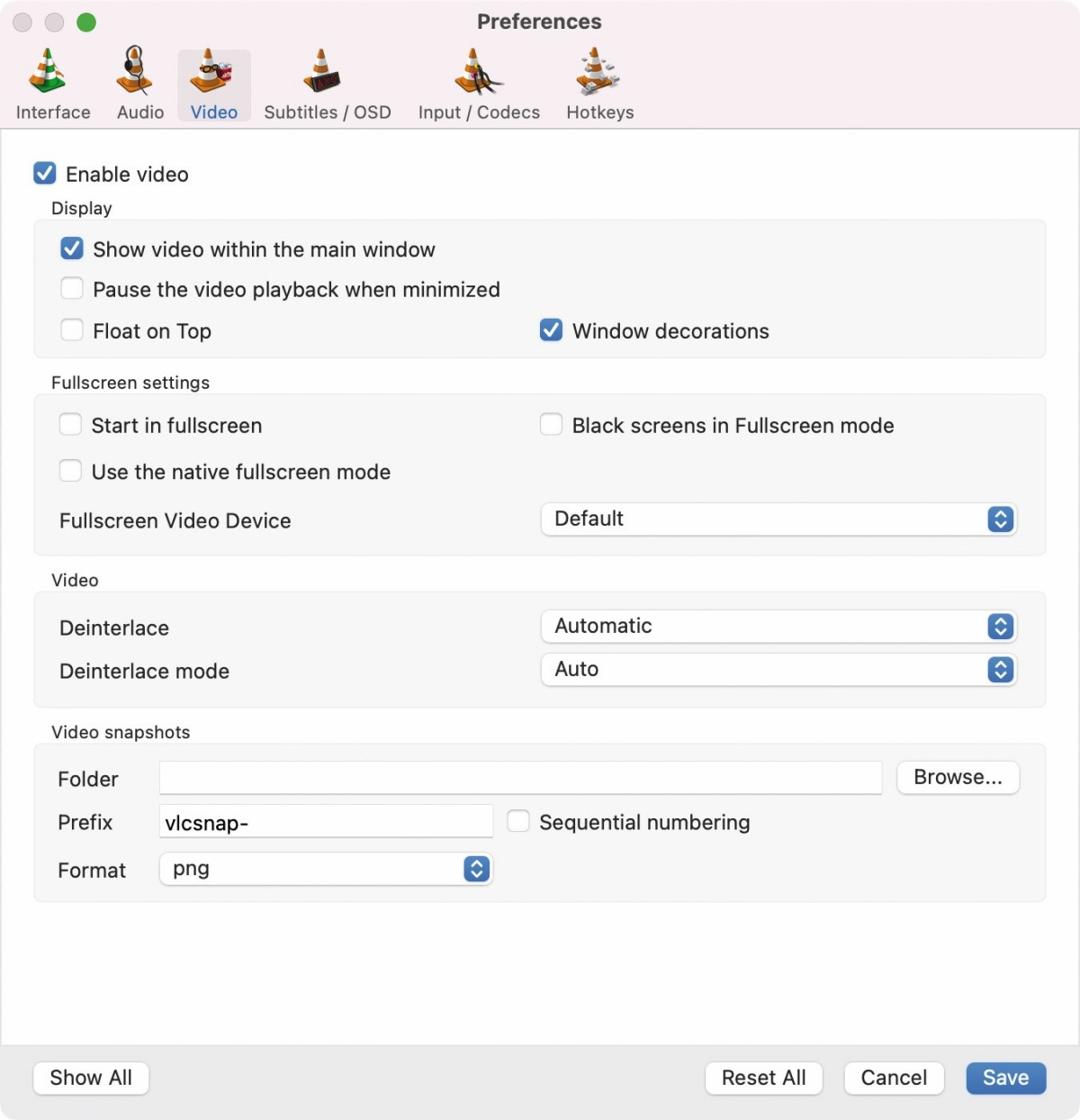This screenshot has height=1120, width=1080.
Task: Select the Video preferences cone icon
Action: (211, 72)
